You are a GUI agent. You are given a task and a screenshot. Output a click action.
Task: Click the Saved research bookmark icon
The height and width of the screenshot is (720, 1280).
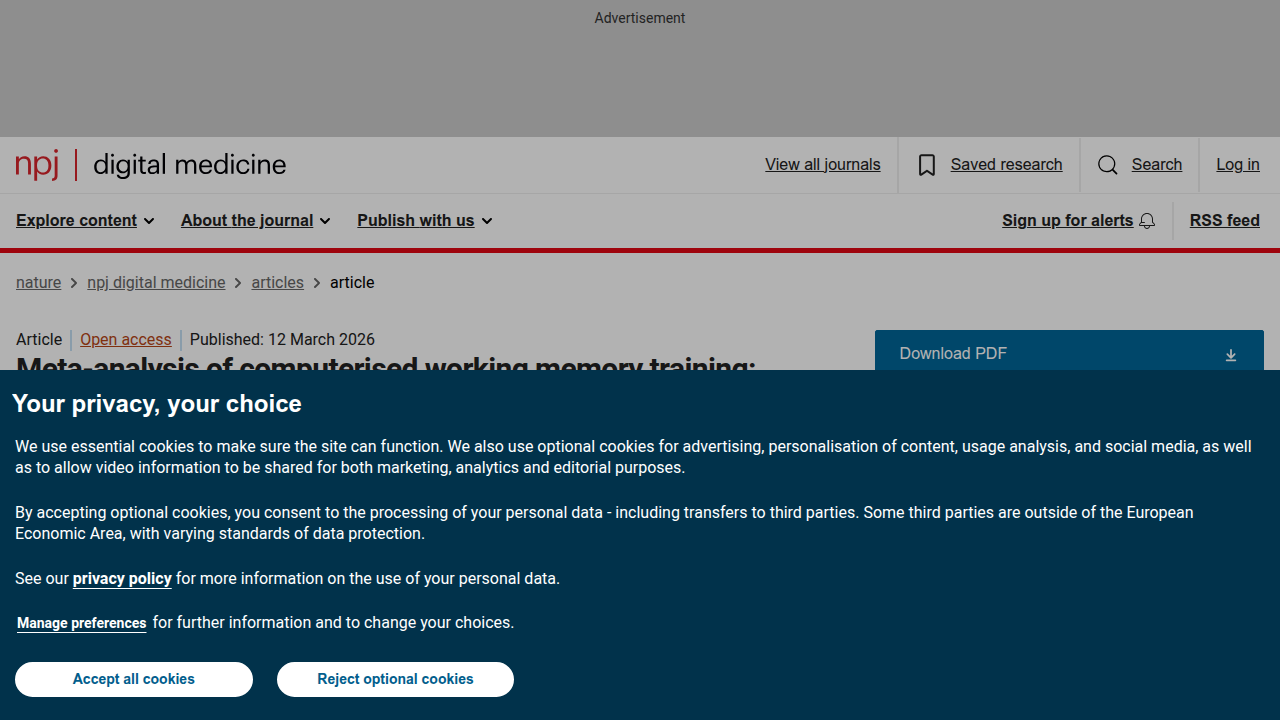[927, 165]
